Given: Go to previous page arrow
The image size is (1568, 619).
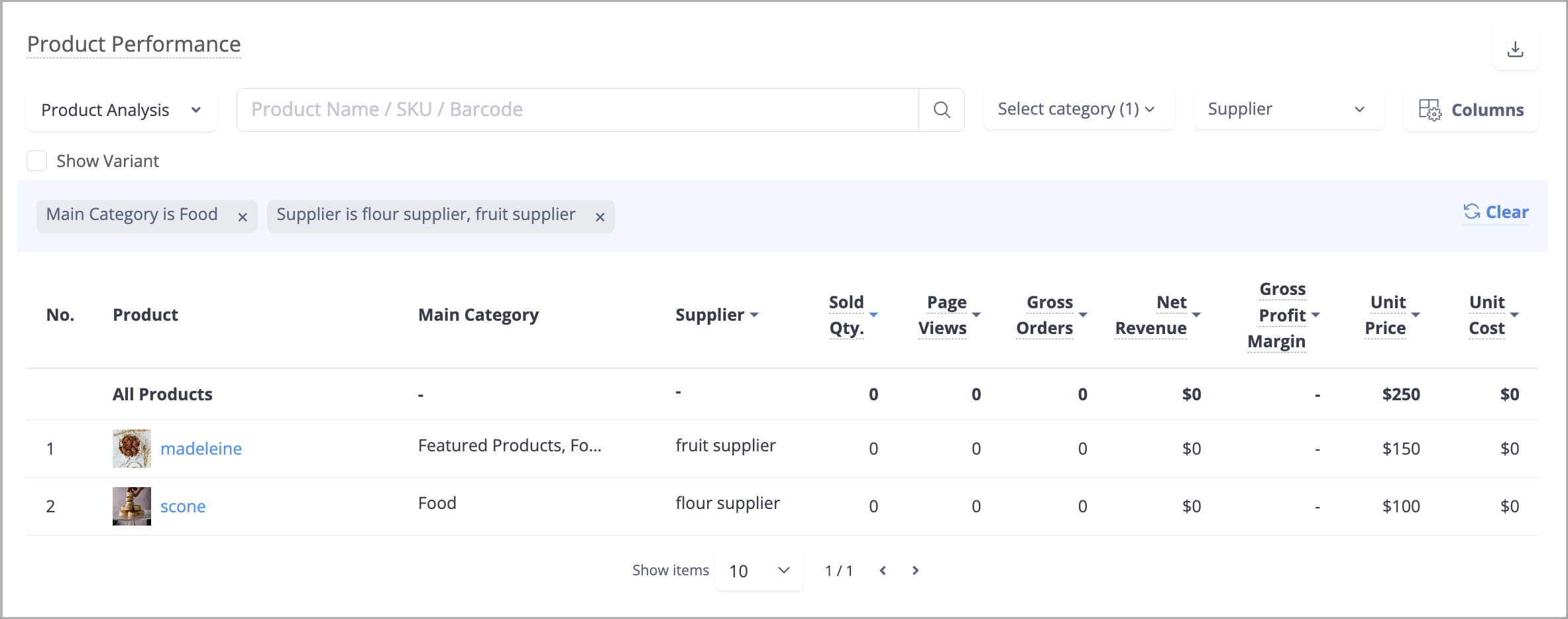Looking at the screenshot, I should [882, 571].
